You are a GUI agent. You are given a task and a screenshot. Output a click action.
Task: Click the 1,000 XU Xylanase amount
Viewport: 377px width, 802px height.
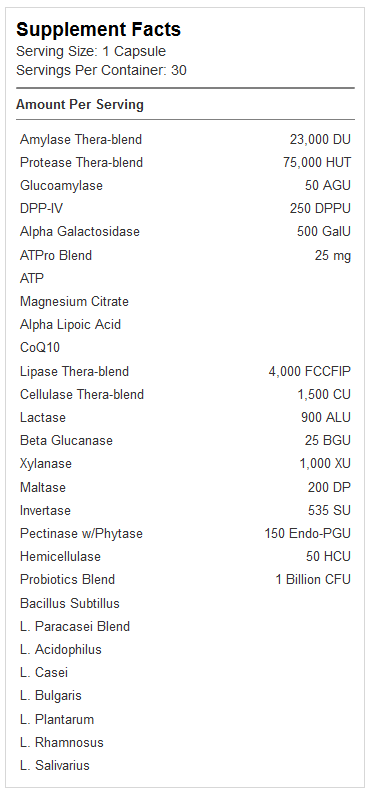tap(325, 464)
